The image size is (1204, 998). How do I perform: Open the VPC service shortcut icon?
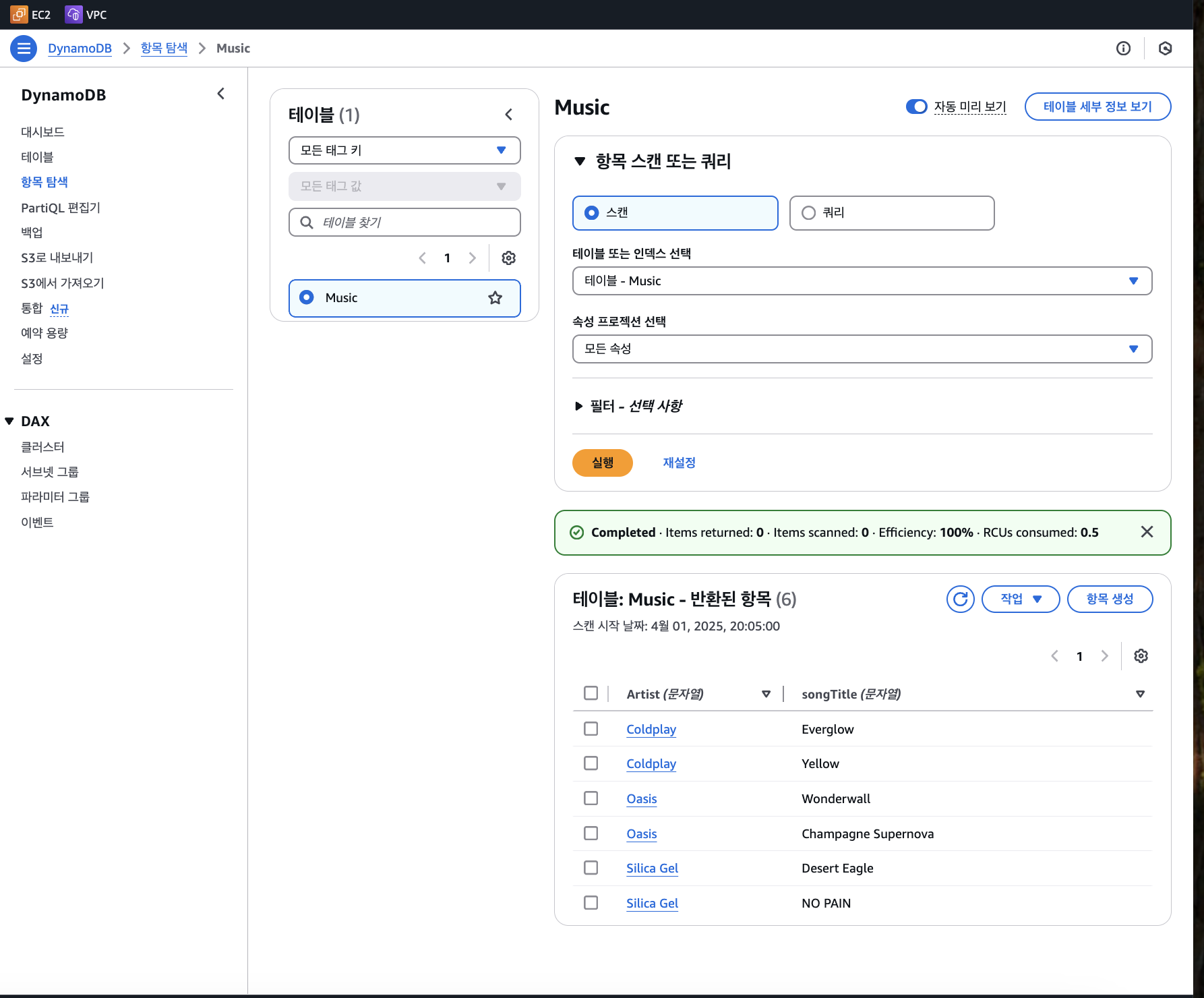point(73,14)
